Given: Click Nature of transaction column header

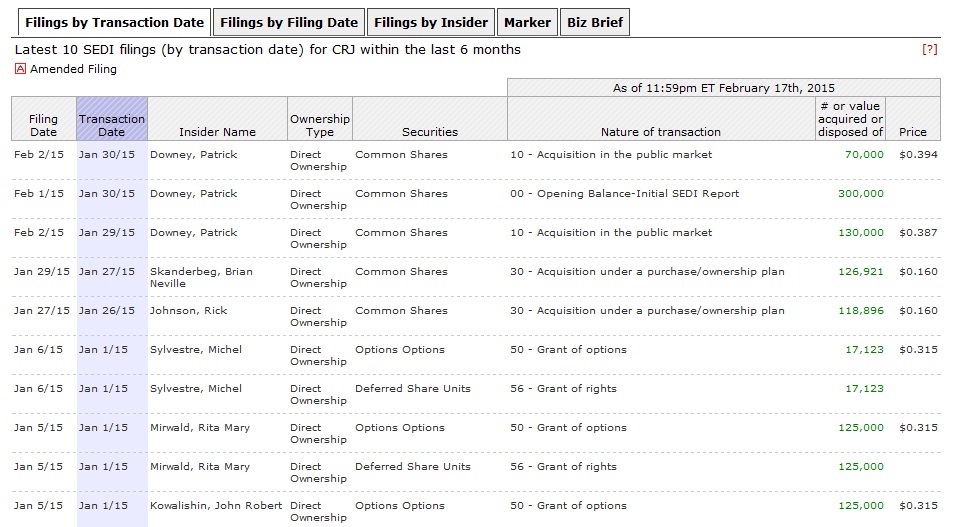Looking at the screenshot, I should click(660, 132).
